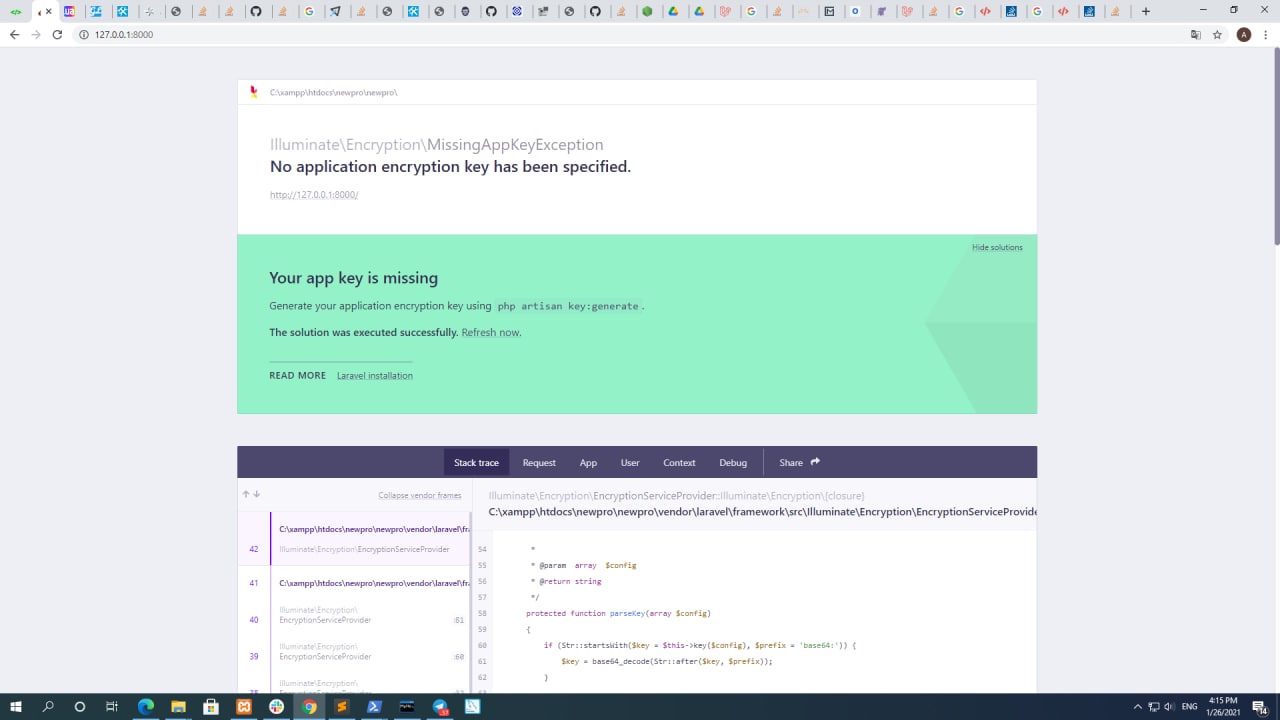Open the Laravel installation docs link
Image resolution: width=1280 pixels, height=720 pixels.
[x=375, y=376]
